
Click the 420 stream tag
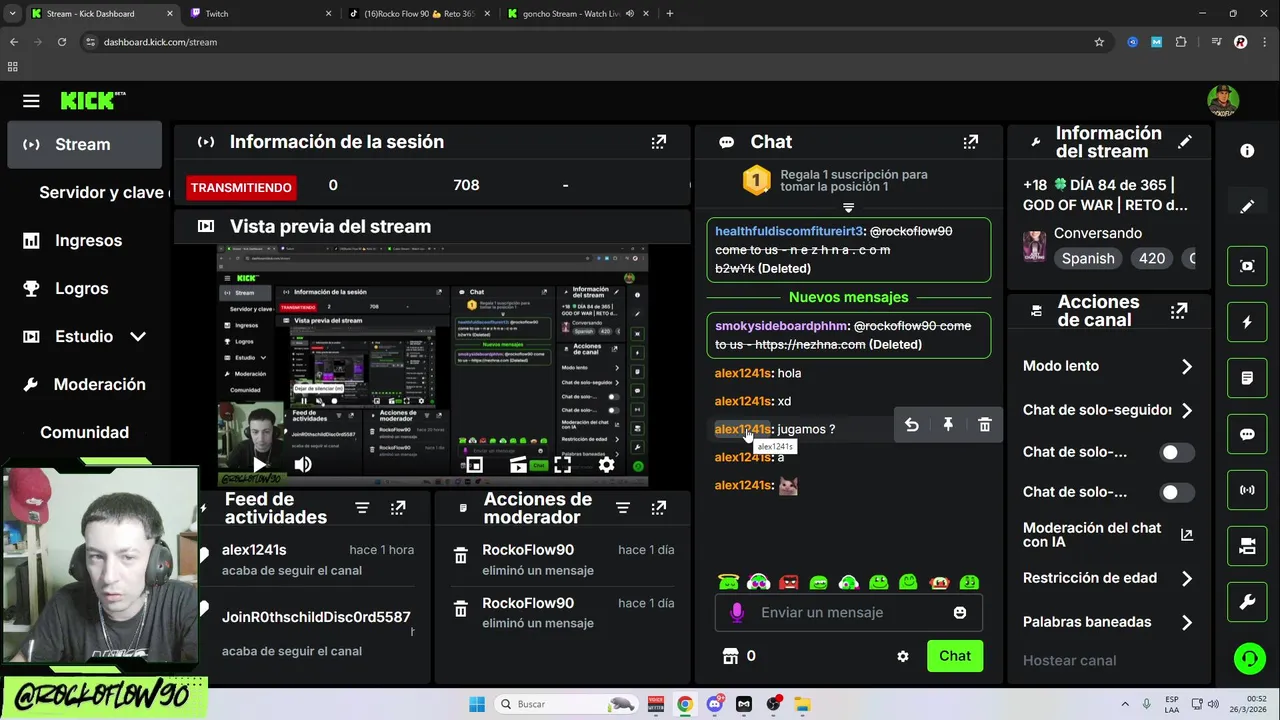pos(1152,258)
